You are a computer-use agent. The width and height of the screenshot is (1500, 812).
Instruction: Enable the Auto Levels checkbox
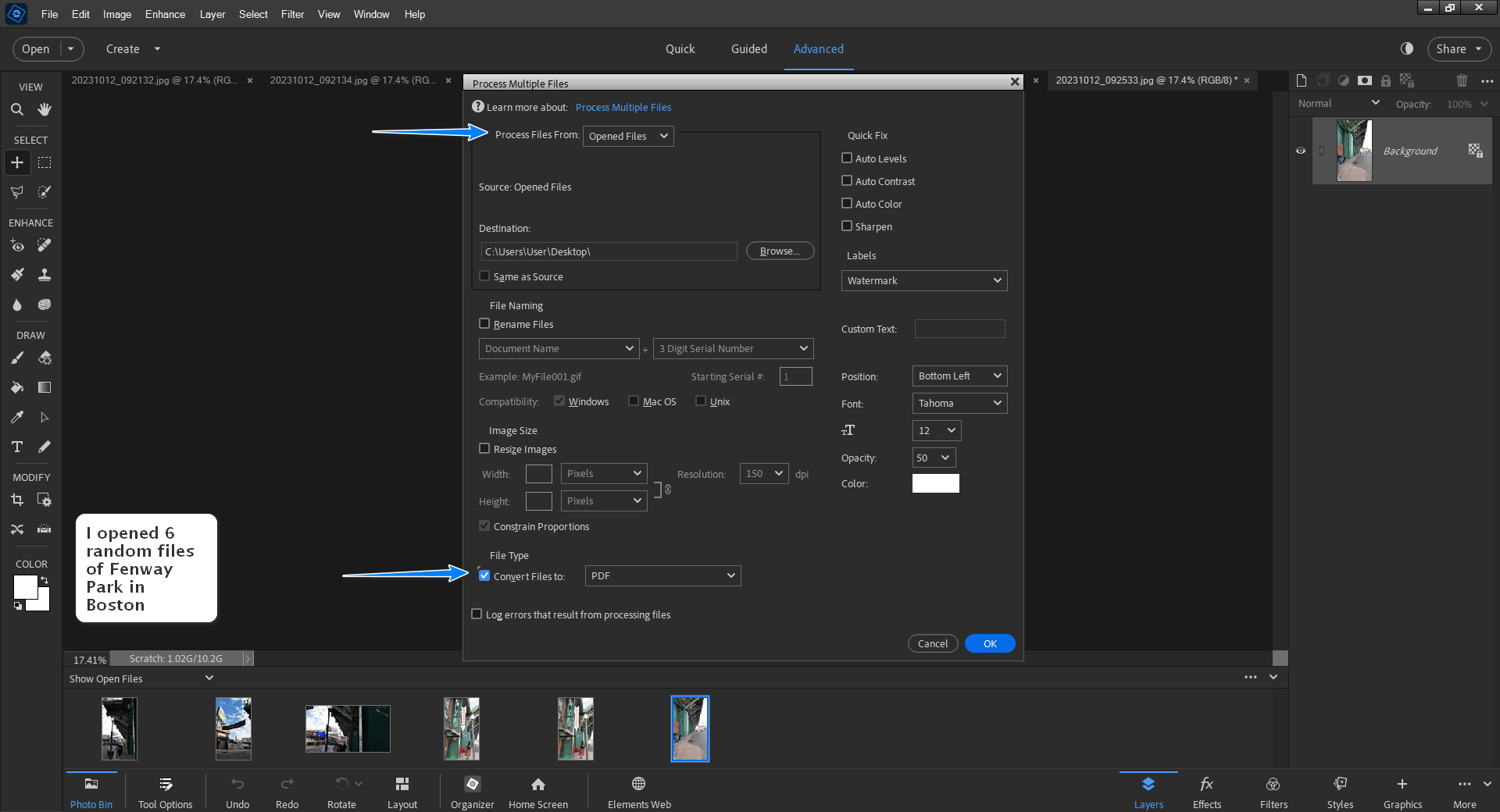pos(846,158)
